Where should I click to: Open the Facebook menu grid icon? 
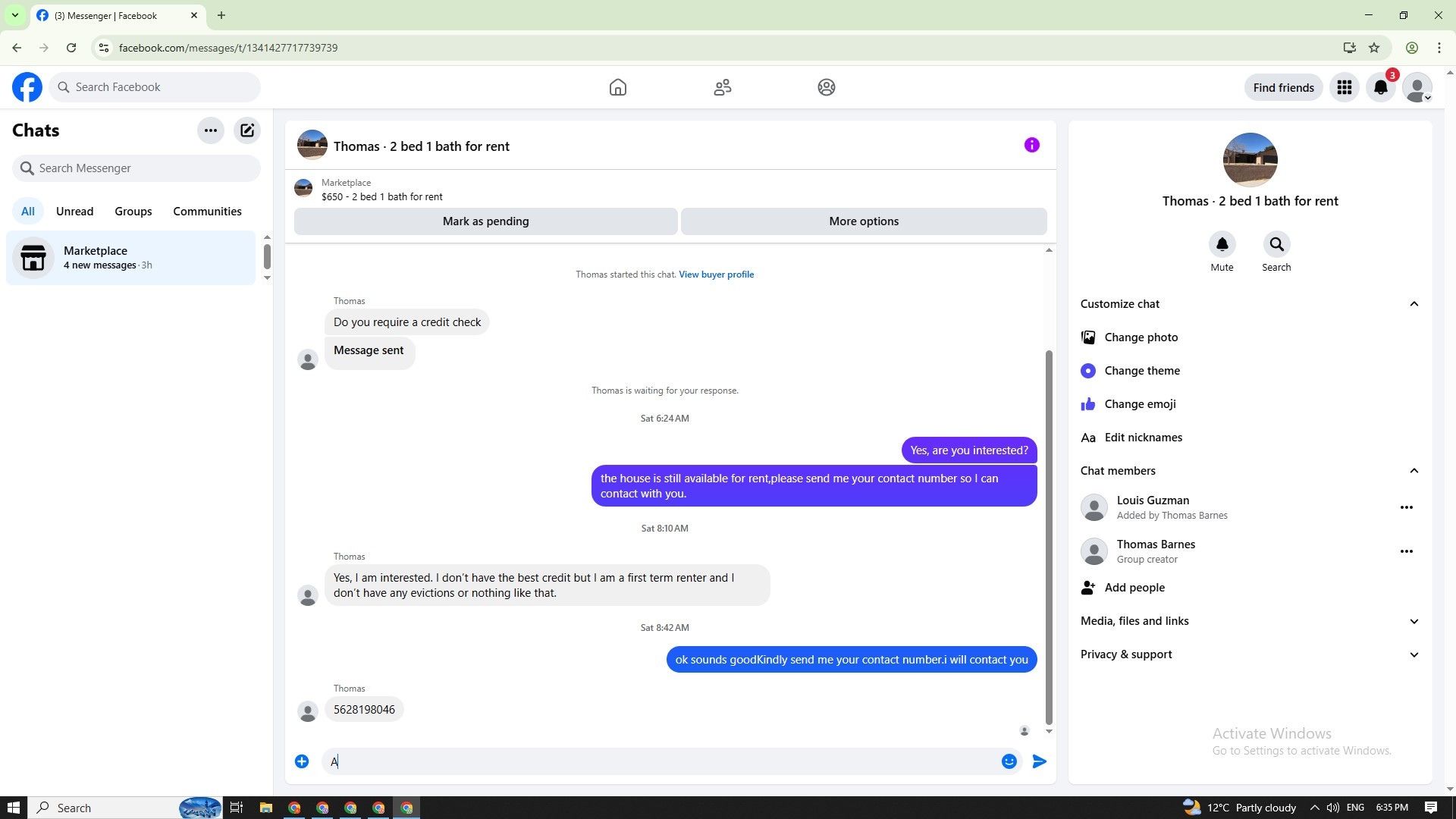[1345, 87]
